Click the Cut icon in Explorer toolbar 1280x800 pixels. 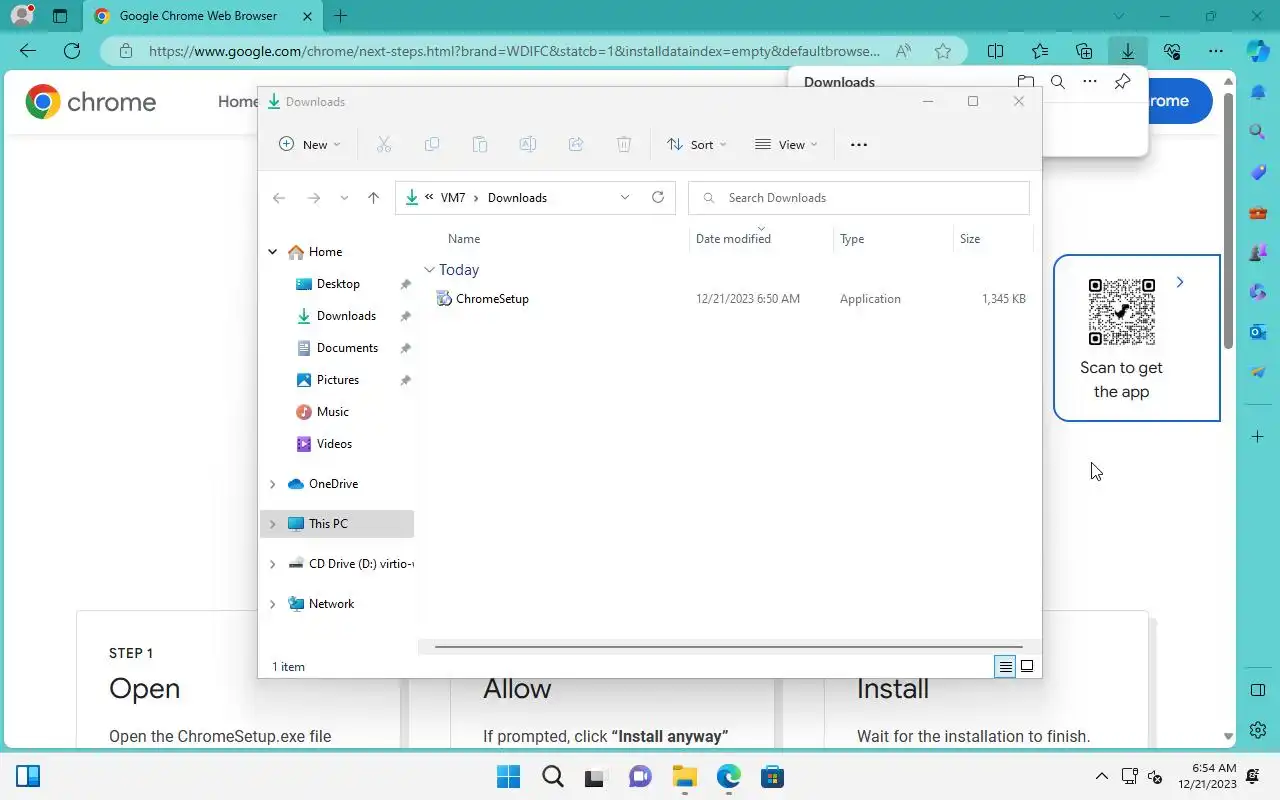coord(384,145)
